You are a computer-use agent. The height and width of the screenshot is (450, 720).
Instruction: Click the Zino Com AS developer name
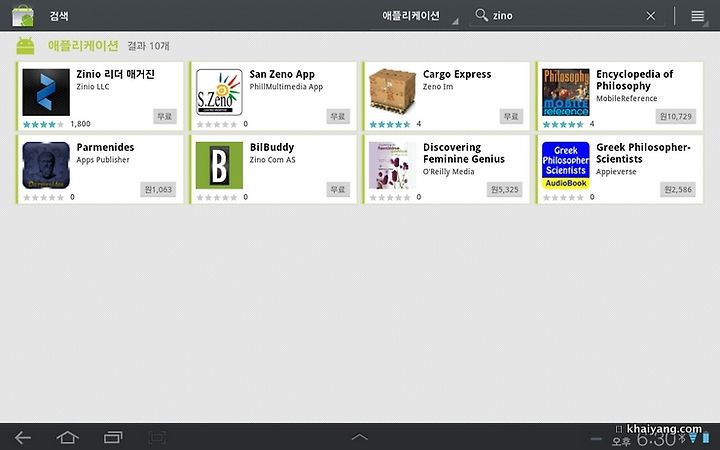(x=272, y=159)
